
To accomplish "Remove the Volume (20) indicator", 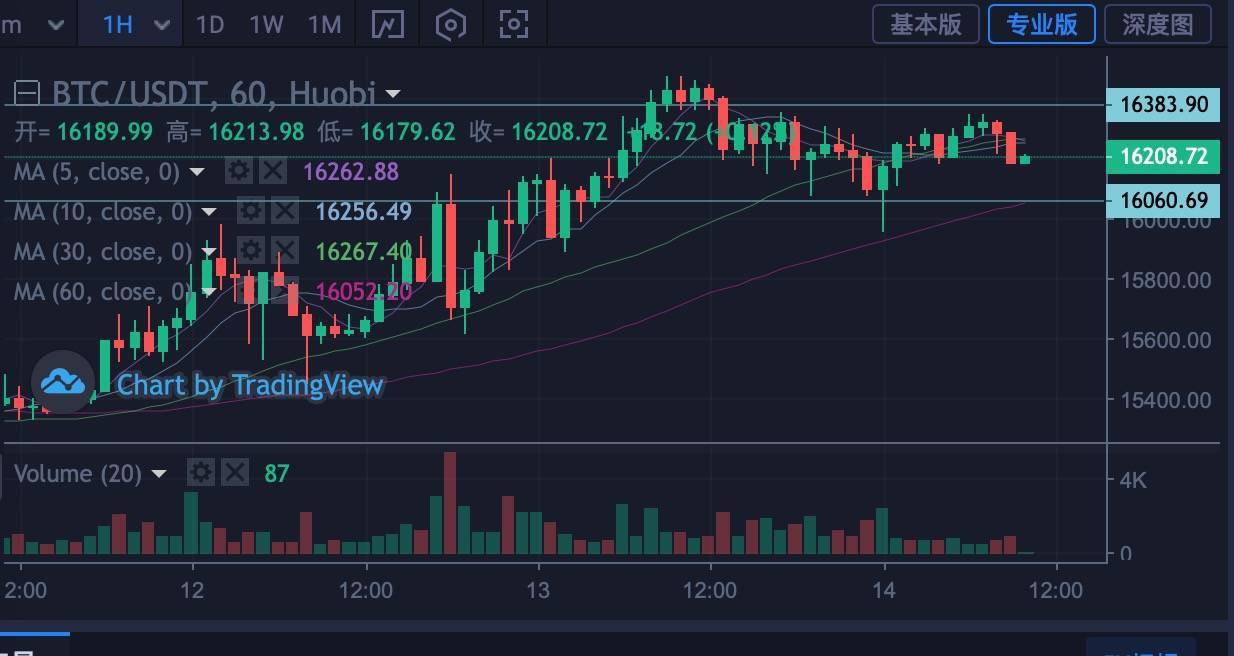I will [x=235, y=473].
